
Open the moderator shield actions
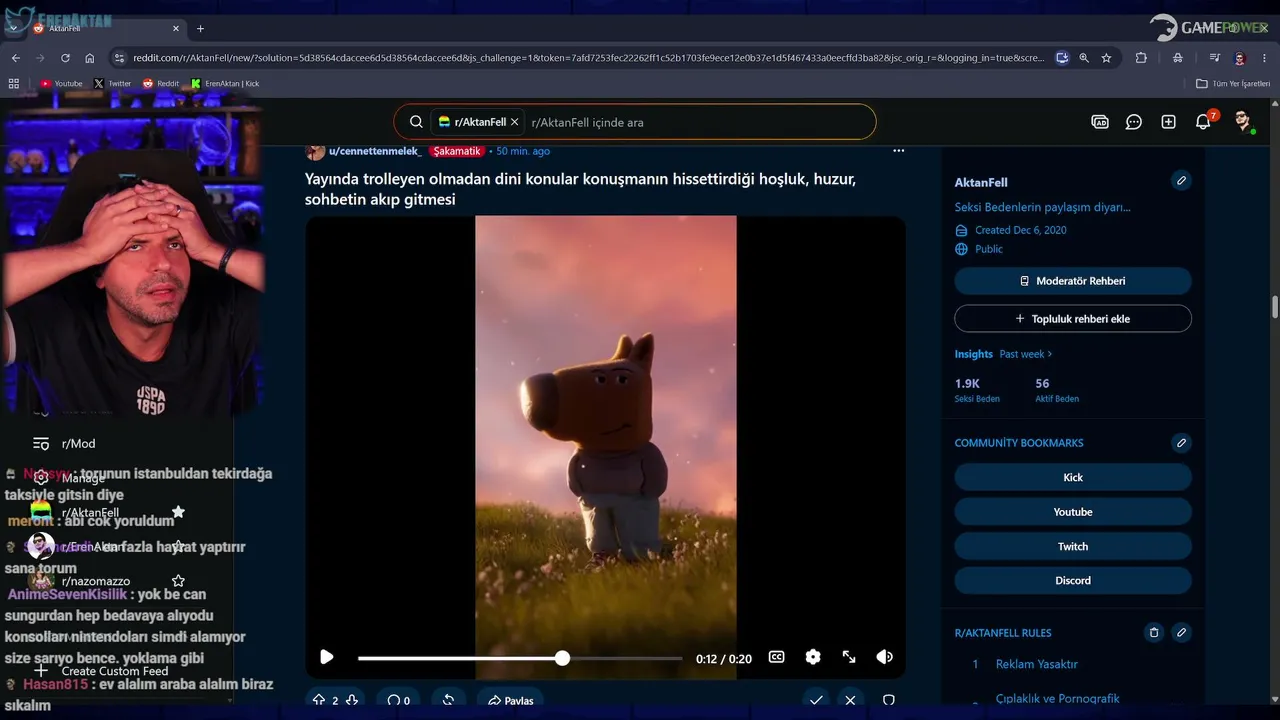coord(888,700)
